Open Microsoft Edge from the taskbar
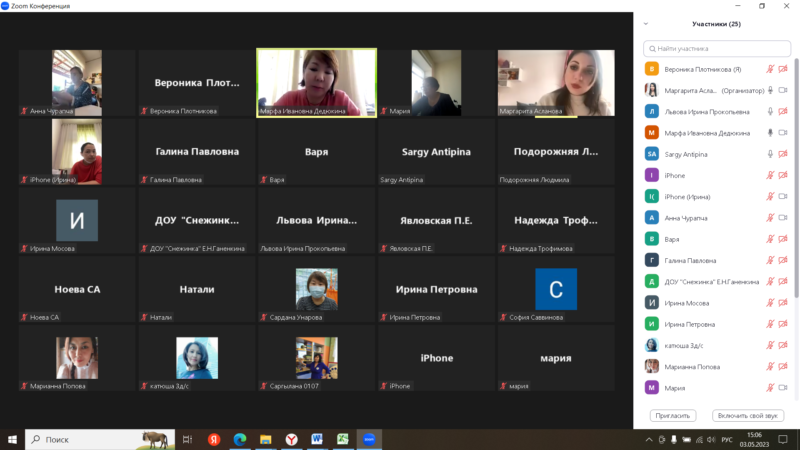Viewport: 800px width, 450px height. [240, 439]
